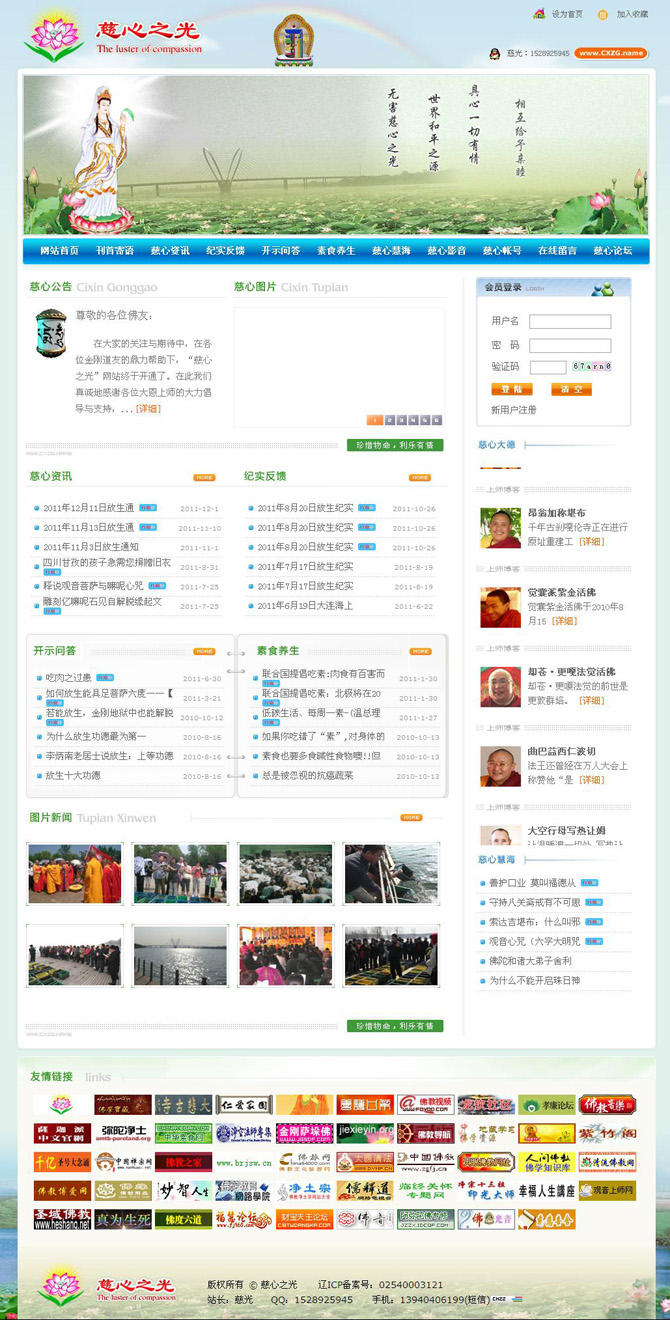Click the QQ penguin contact icon
The image size is (670, 1320).
tap(494, 53)
